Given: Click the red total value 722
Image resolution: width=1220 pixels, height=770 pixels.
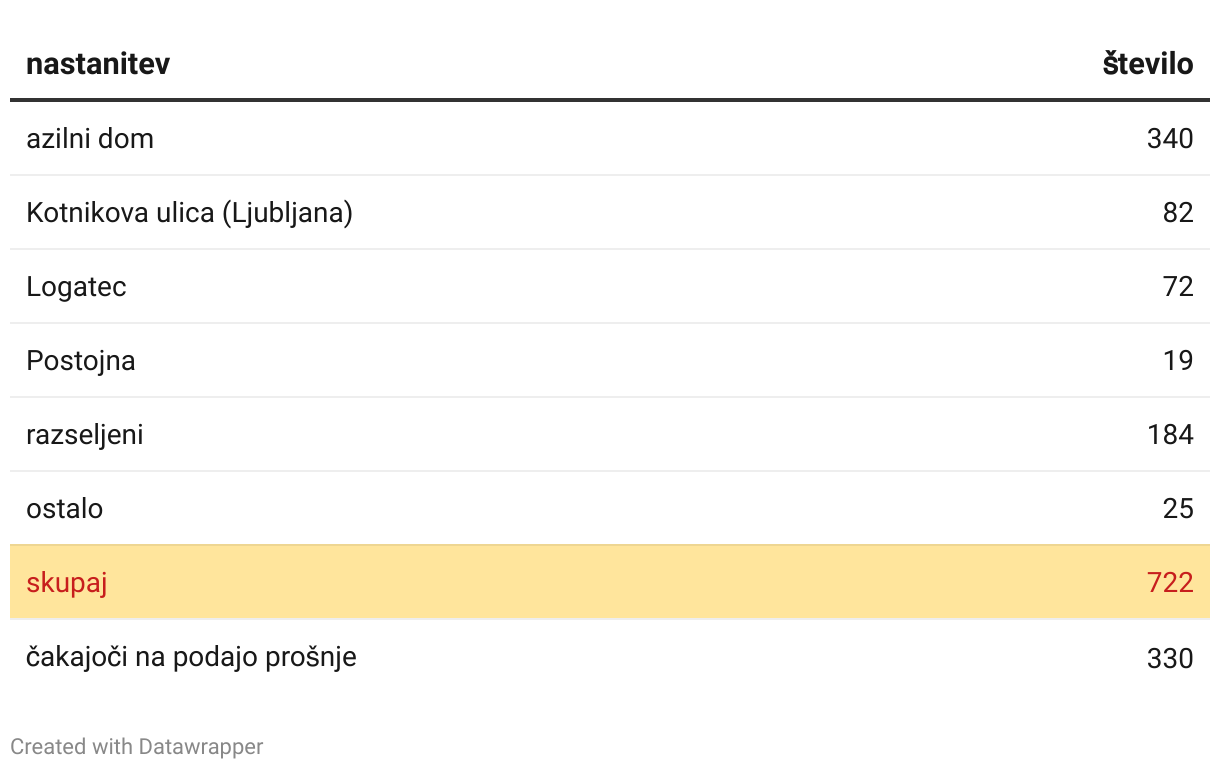Looking at the screenshot, I should click(x=1170, y=582).
